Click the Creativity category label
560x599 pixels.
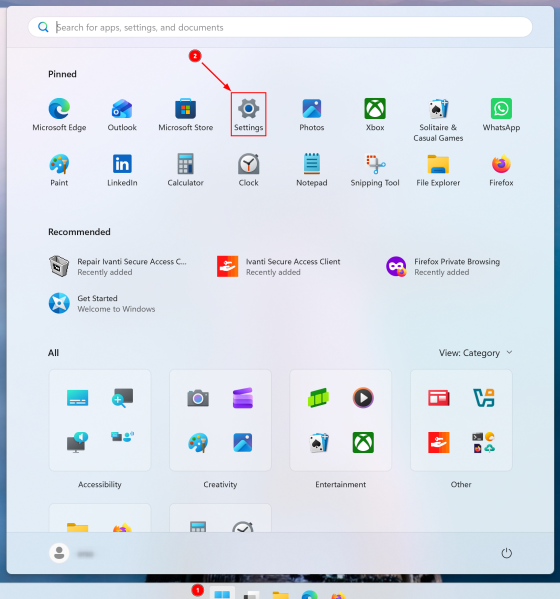point(220,484)
